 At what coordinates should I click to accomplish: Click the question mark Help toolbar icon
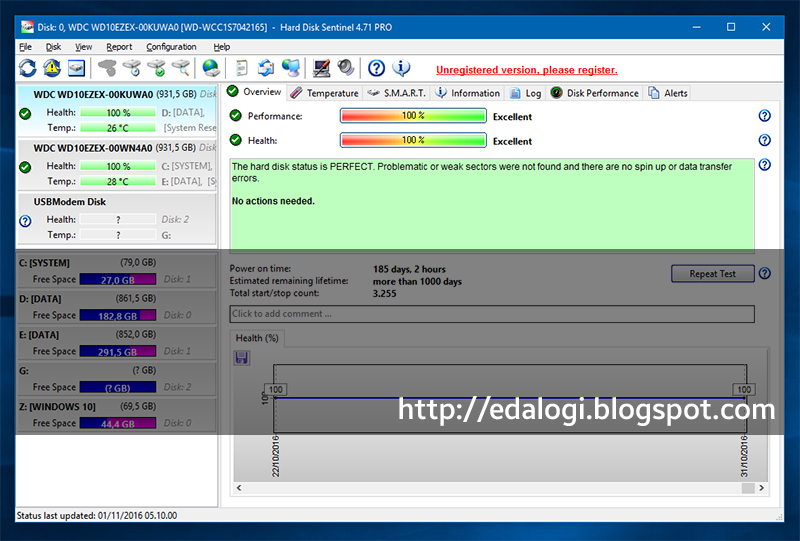point(376,68)
